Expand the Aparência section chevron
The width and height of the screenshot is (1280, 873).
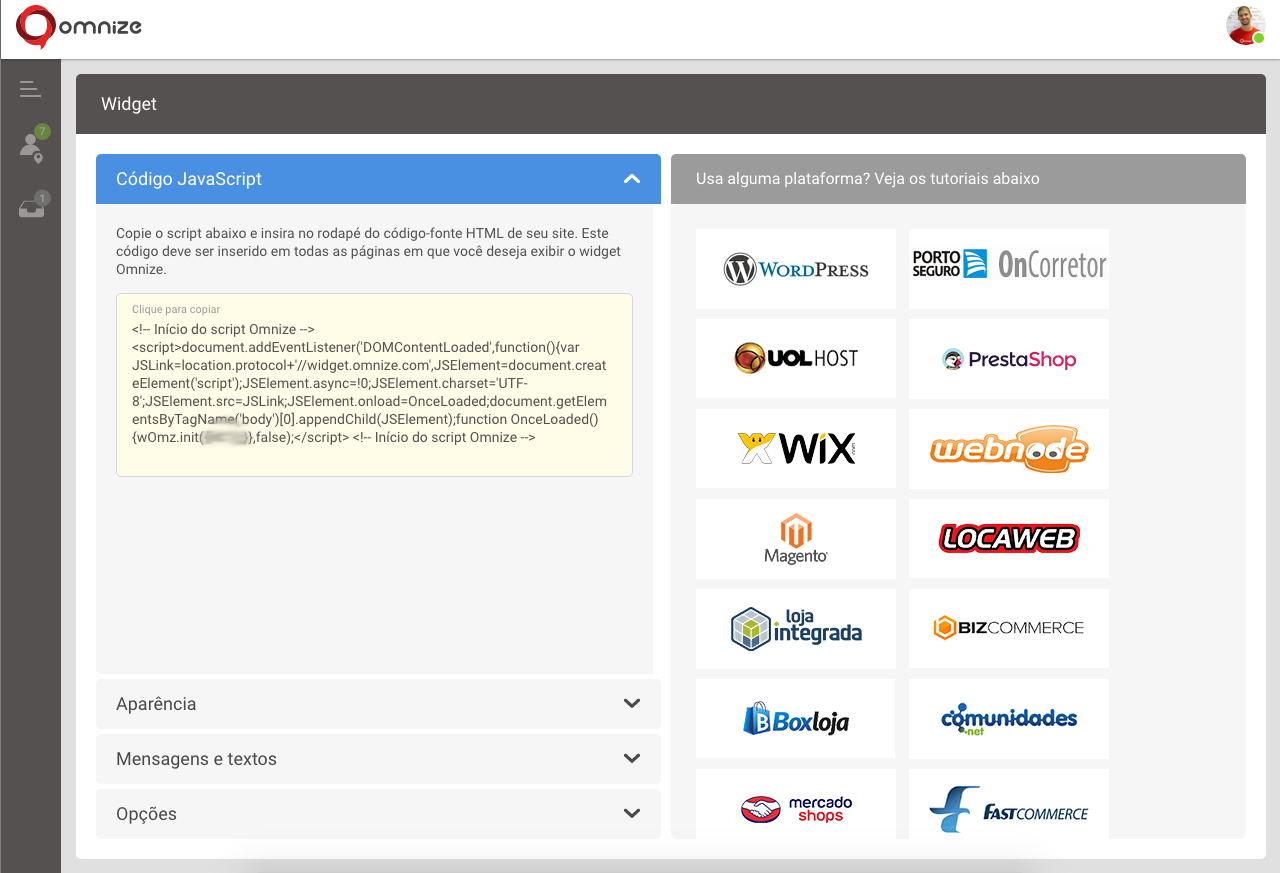631,703
